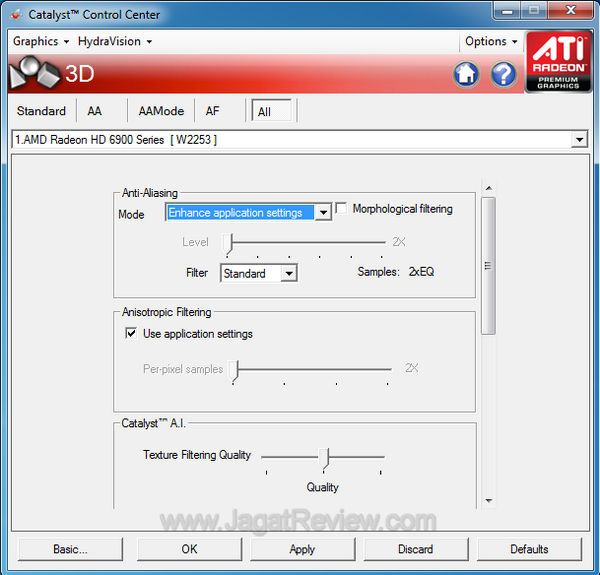Click the Defaults button
Image resolution: width=600 pixels, height=575 pixels.
pyautogui.click(x=529, y=549)
